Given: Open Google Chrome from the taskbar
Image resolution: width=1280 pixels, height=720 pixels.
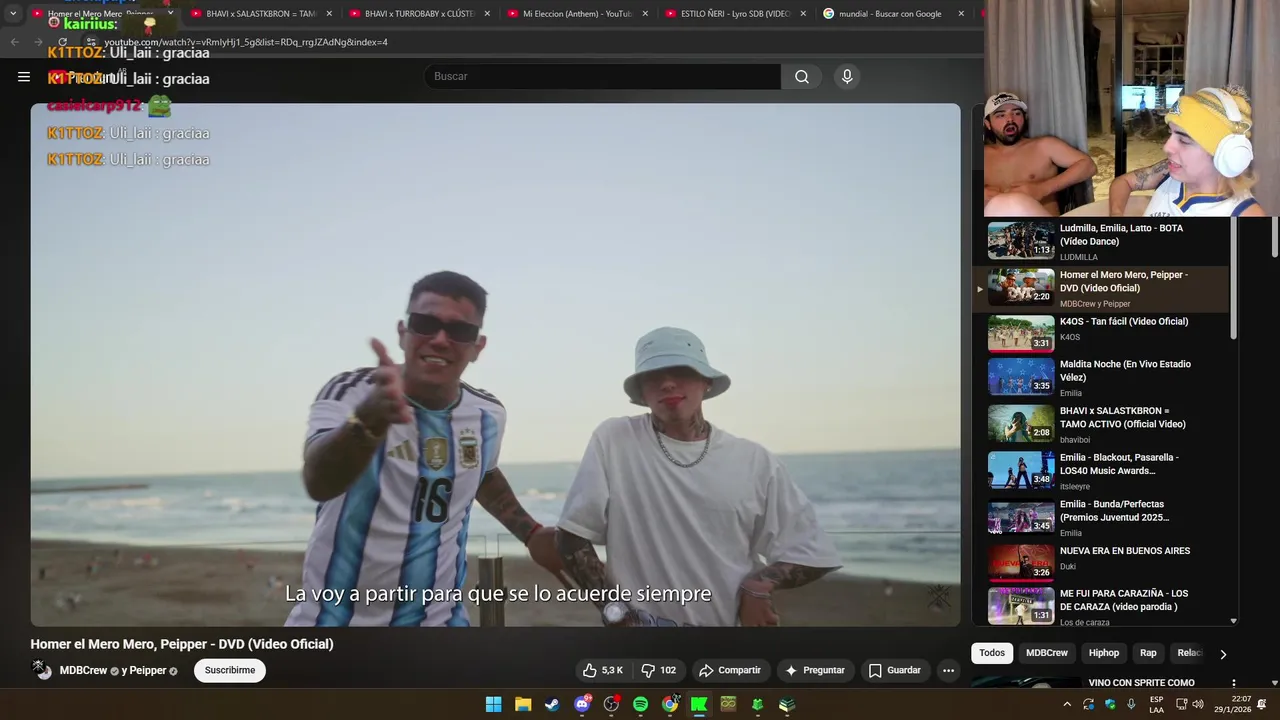Looking at the screenshot, I should pos(670,704).
